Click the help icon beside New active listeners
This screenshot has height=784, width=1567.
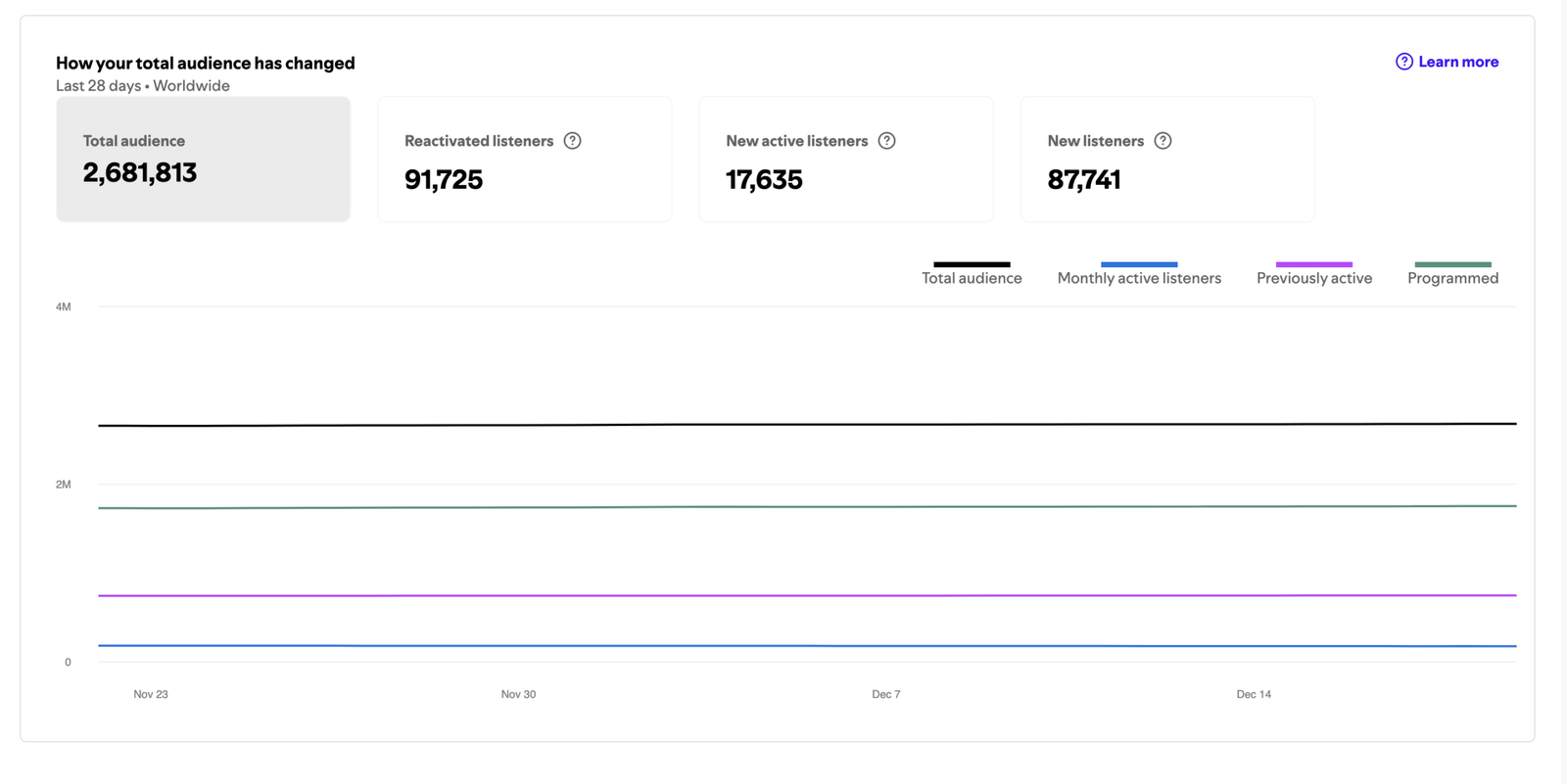pyautogui.click(x=886, y=141)
